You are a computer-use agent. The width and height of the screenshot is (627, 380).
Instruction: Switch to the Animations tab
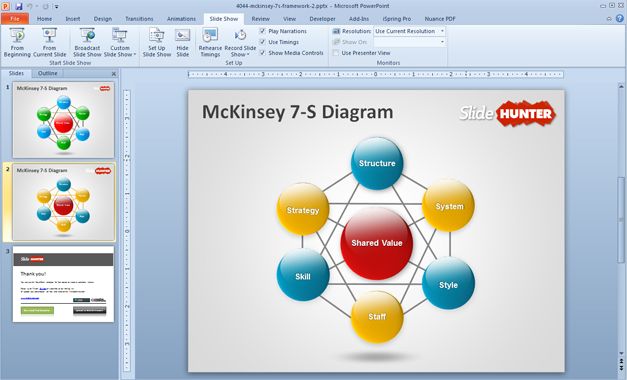tap(181, 19)
